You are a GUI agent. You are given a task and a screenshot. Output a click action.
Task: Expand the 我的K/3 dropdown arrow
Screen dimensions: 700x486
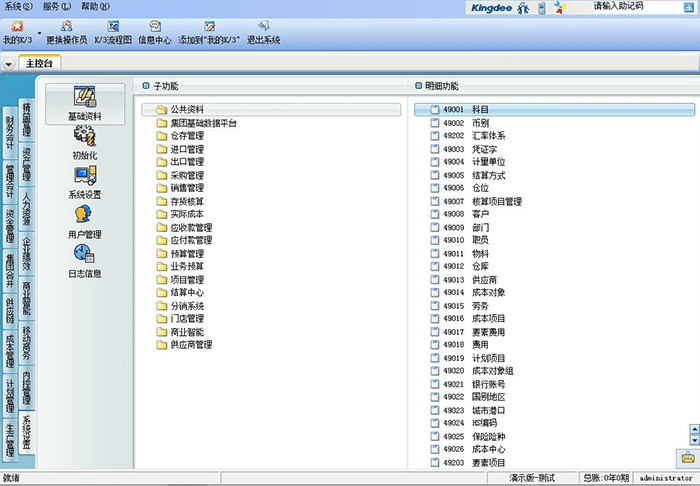[x=38, y=30]
